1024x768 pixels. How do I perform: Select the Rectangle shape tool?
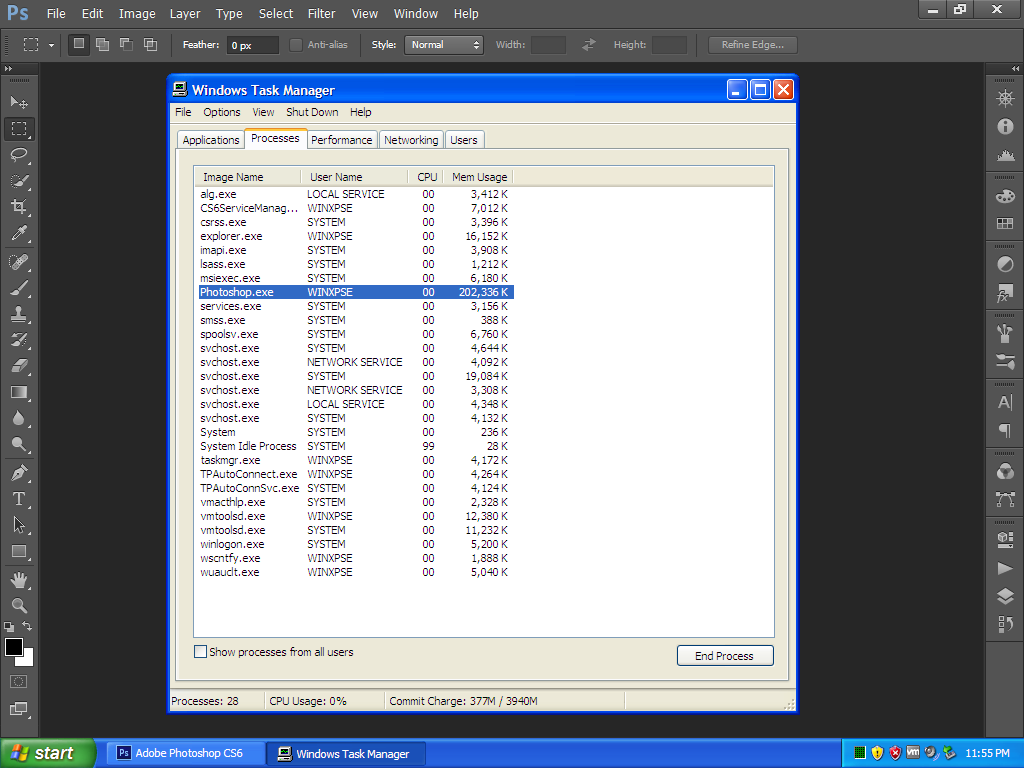click(19, 552)
